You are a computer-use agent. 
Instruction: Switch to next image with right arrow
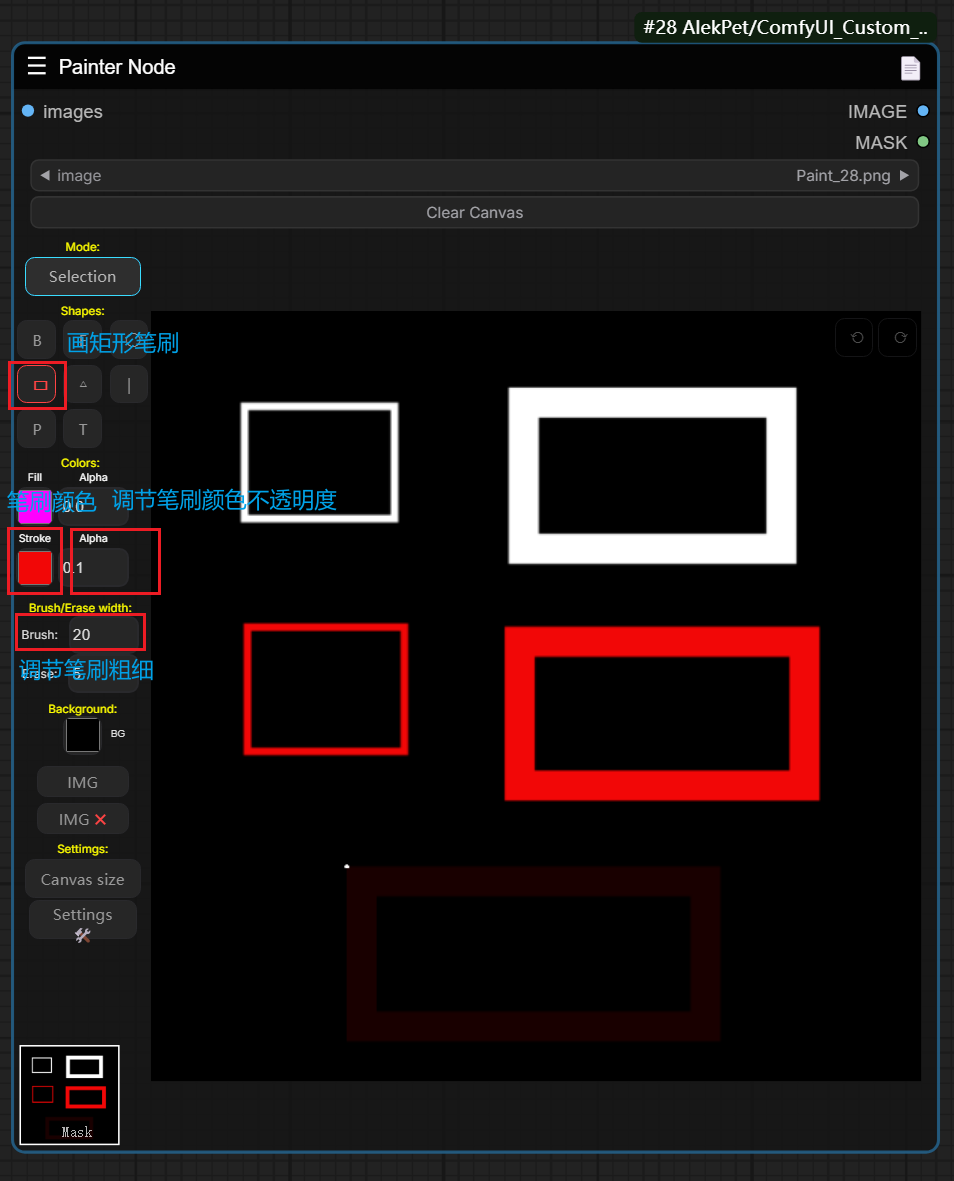(x=905, y=176)
